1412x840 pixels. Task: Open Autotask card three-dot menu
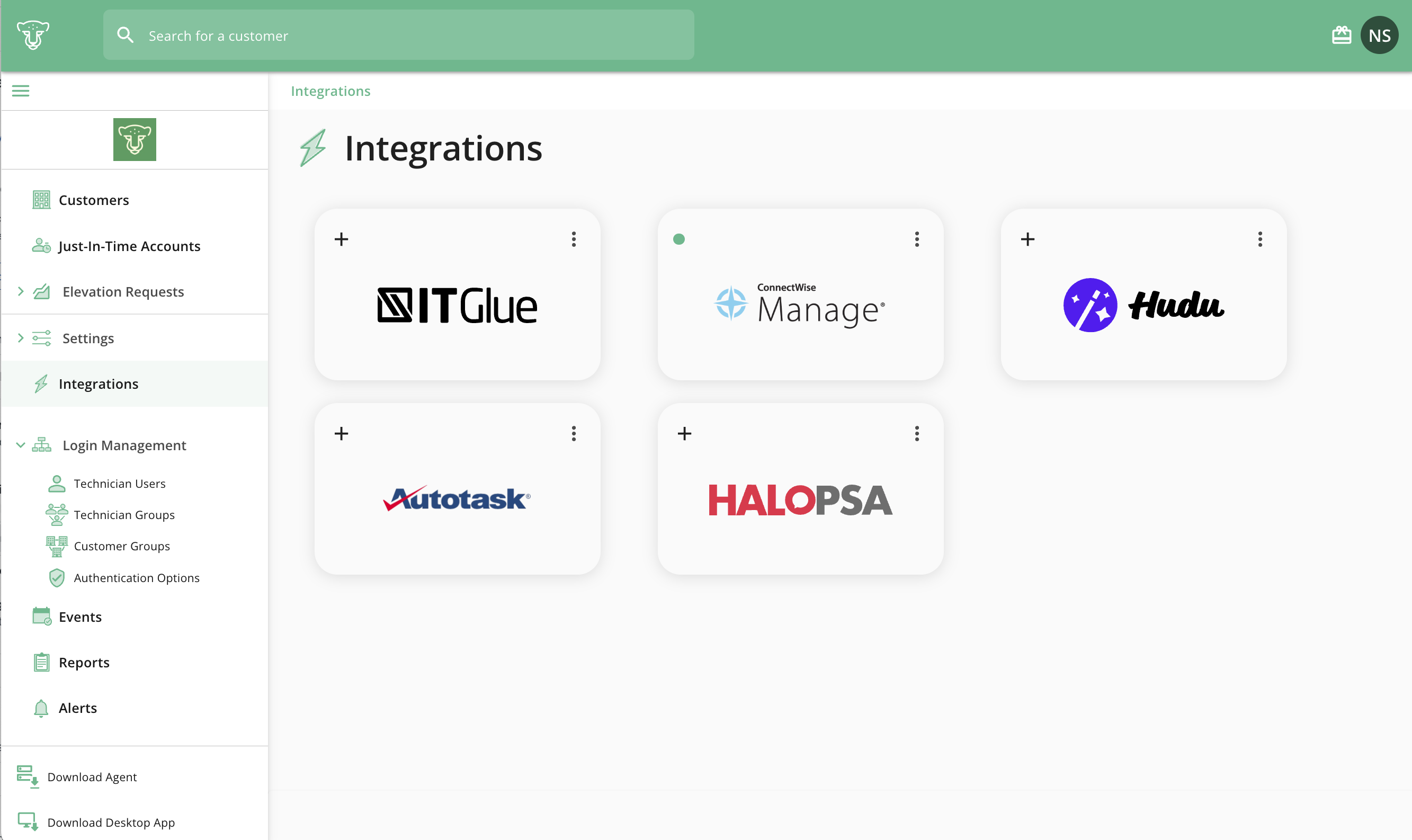[574, 434]
